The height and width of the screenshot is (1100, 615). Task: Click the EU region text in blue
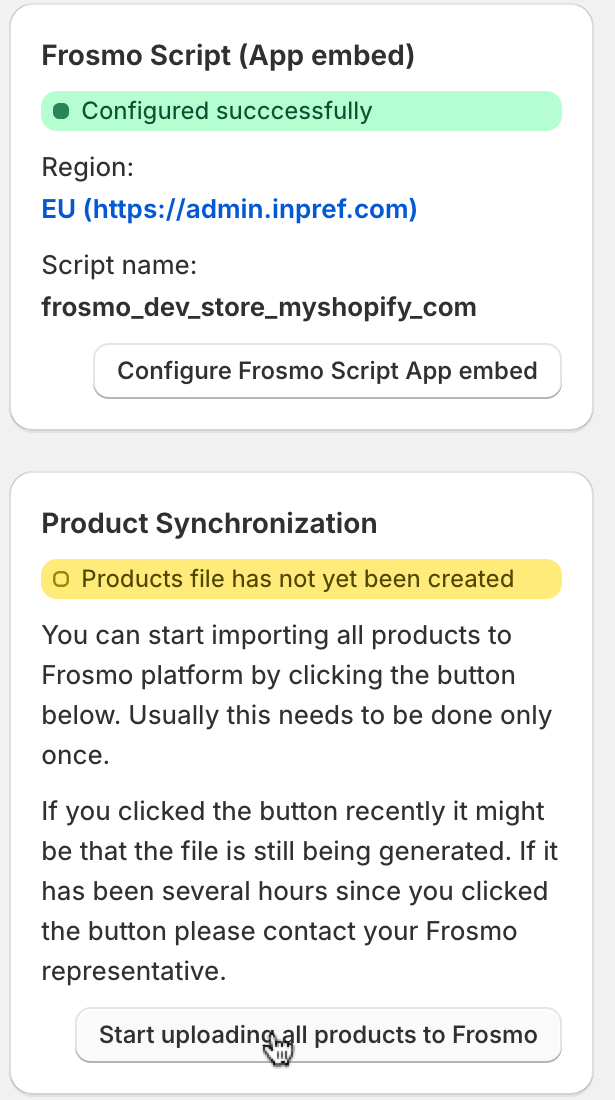pyautogui.click(x=58, y=209)
